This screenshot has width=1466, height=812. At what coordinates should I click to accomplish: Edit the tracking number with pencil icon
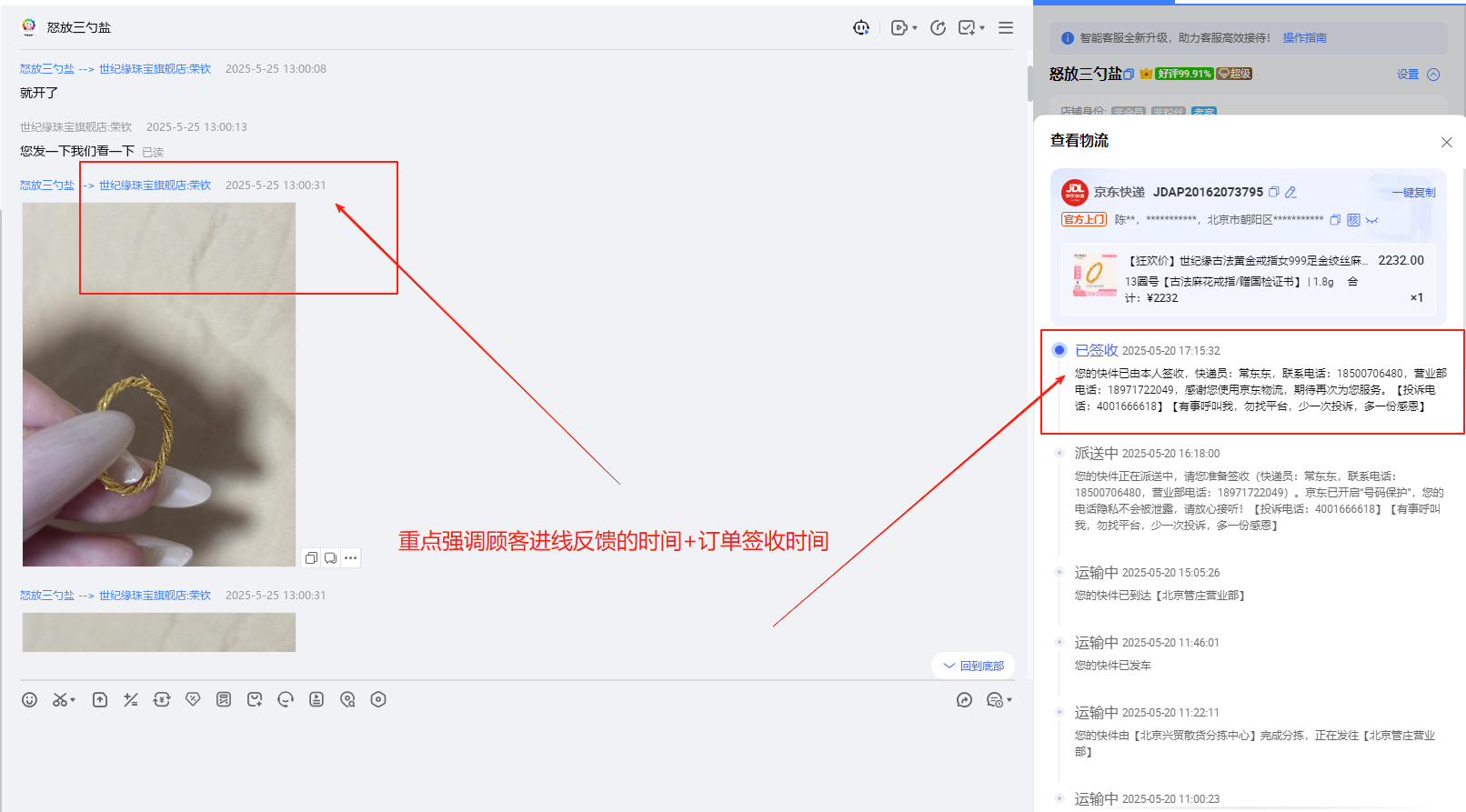1290,192
